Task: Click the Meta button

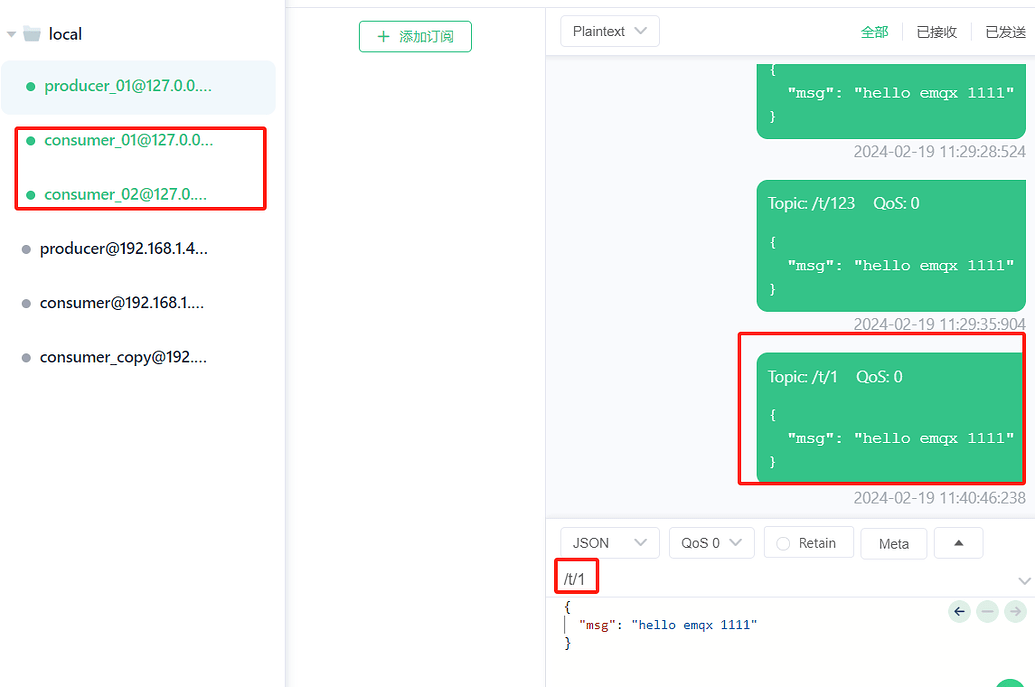Action: [893, 544]
